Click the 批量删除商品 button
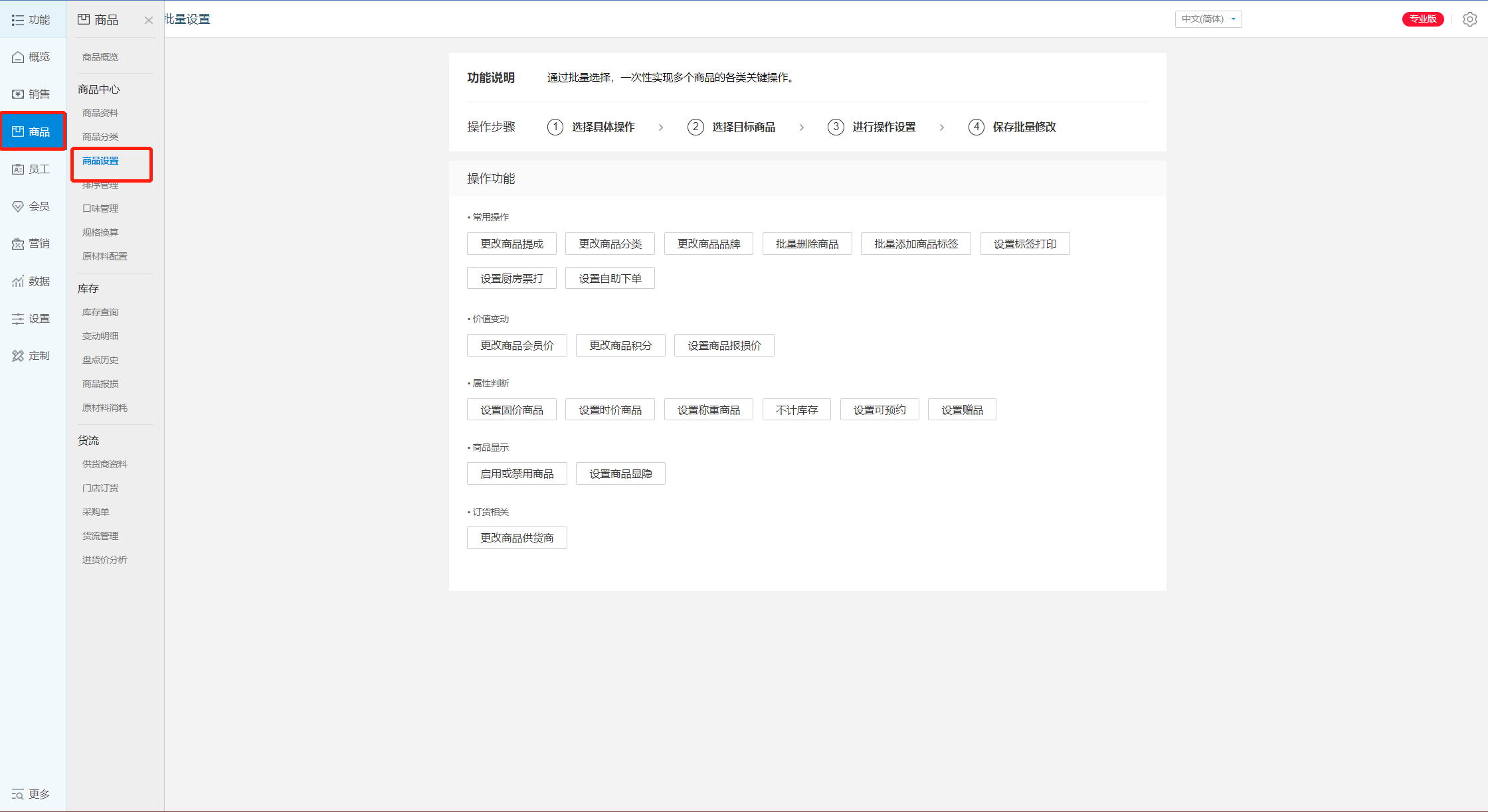The image size is (1488, 812). pyautogui.click(x=807, y=244)
